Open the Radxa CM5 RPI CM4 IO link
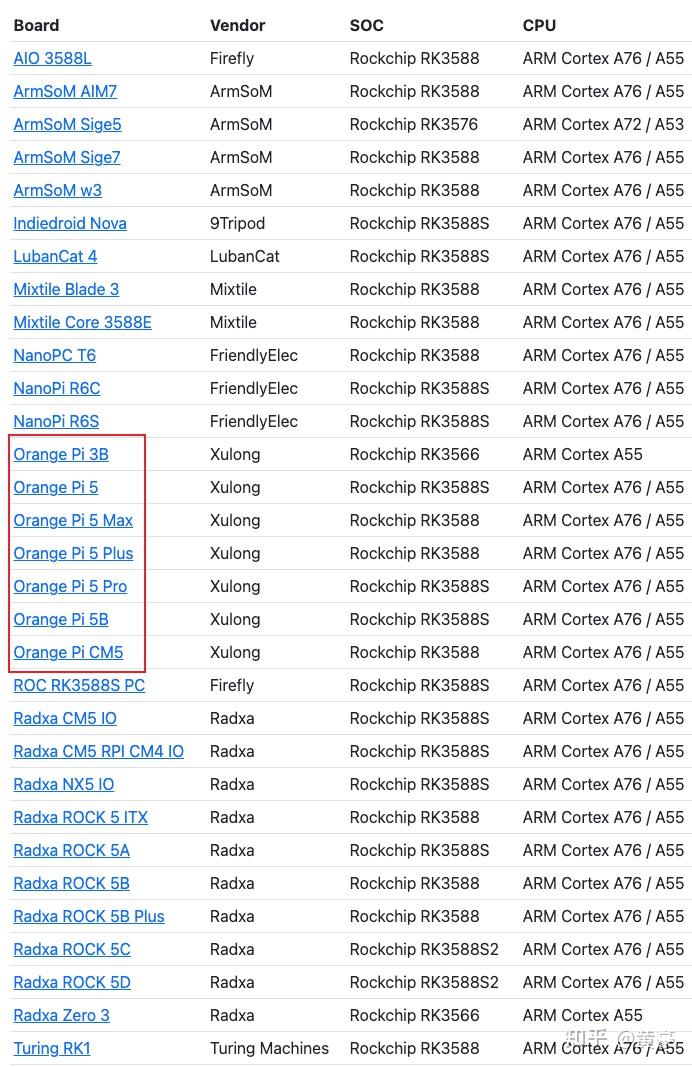The height and width of the screenshot is (1067, 692). [x=98, y=751]
